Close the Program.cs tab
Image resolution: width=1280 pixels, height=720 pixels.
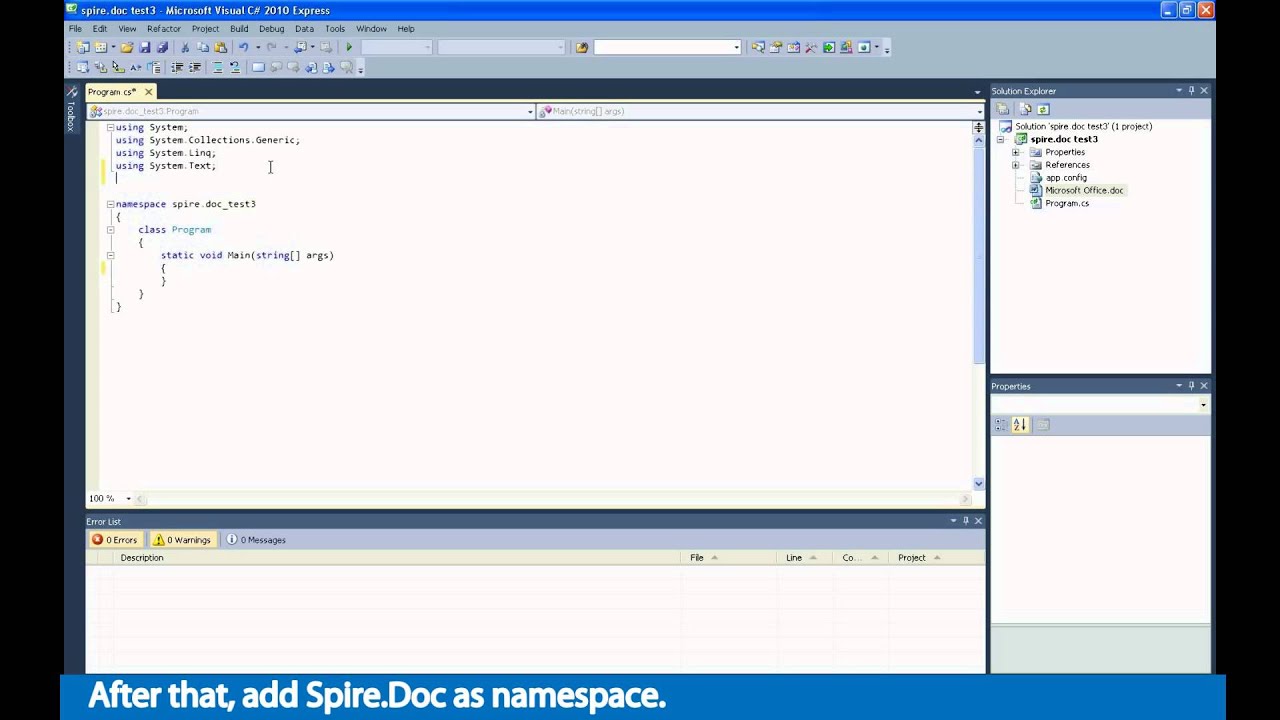pos(148,92)
